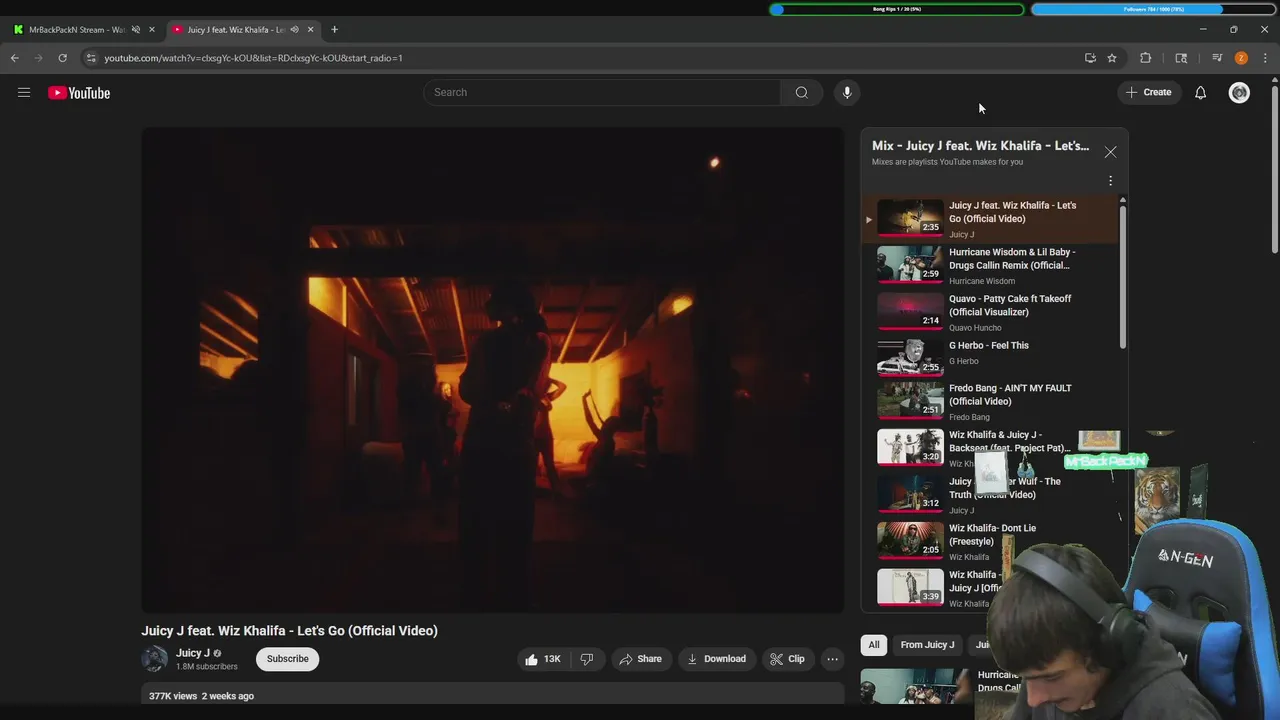Click the Followers progress bar overlay
The width and height of the screenshot is (1280, 720).
pyautogui.click(x=1154, y=9)
